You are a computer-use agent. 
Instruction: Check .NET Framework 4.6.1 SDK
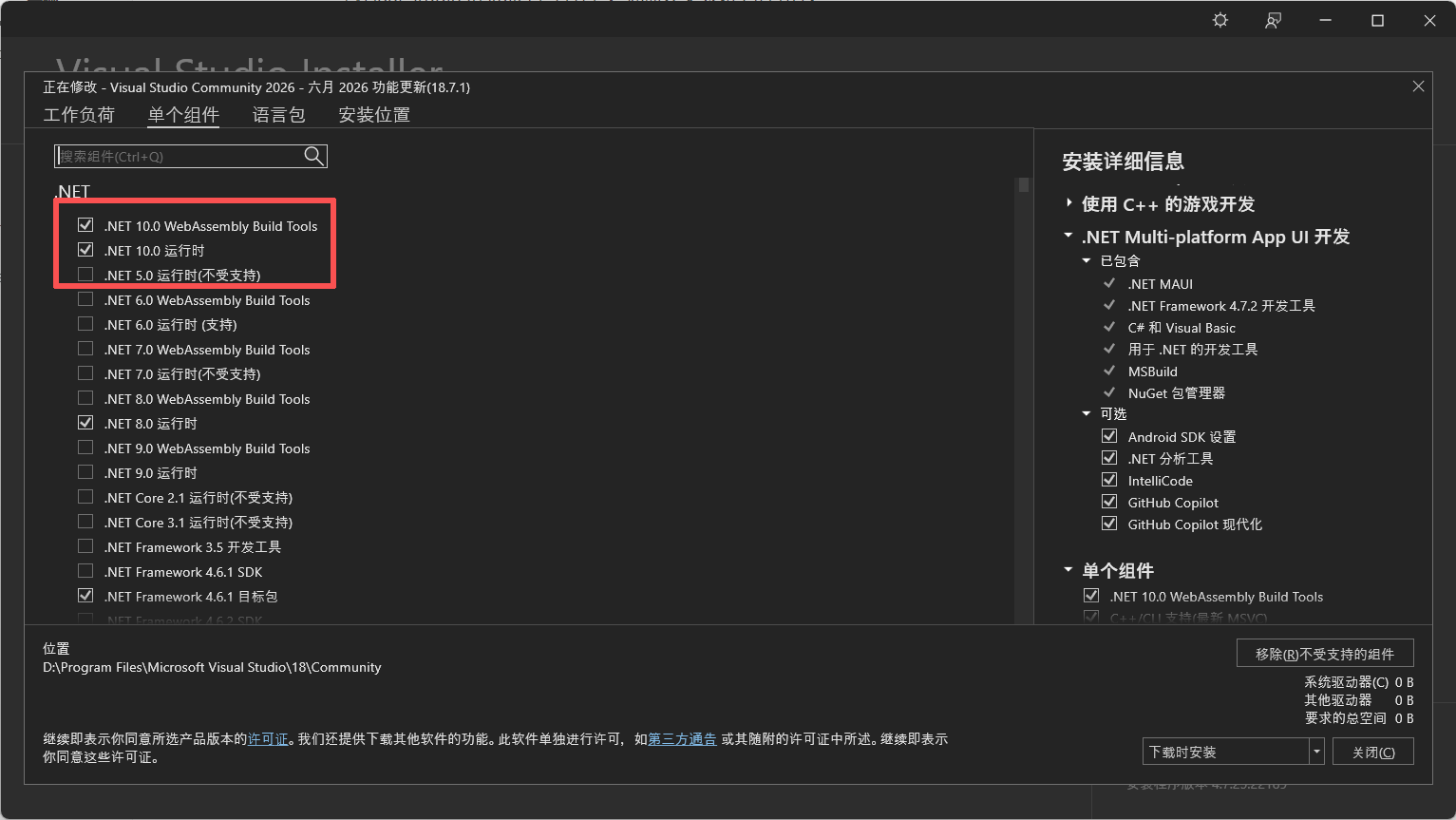(85, 571)
